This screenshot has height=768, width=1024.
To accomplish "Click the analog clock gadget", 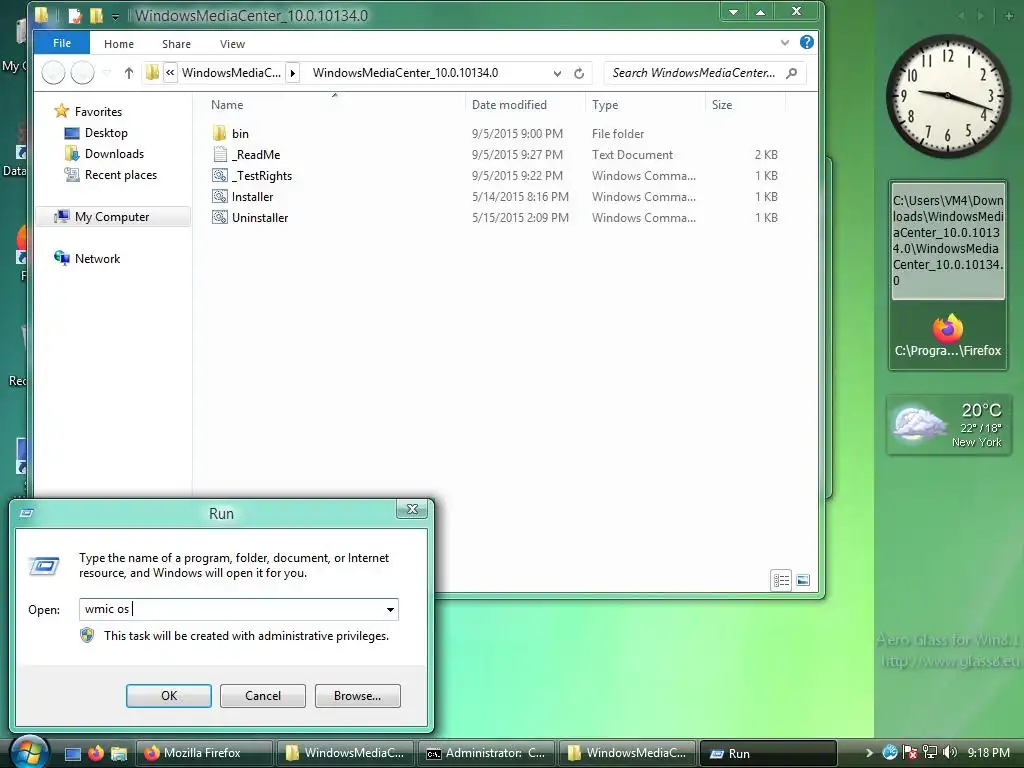I will [x=948, y=96].
